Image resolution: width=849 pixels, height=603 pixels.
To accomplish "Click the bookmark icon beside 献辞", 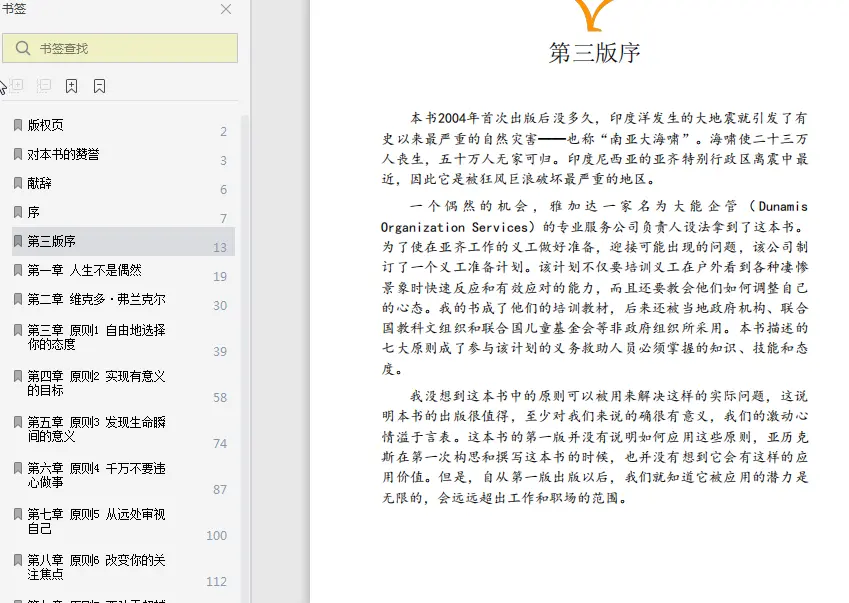I will pos(18,183).
